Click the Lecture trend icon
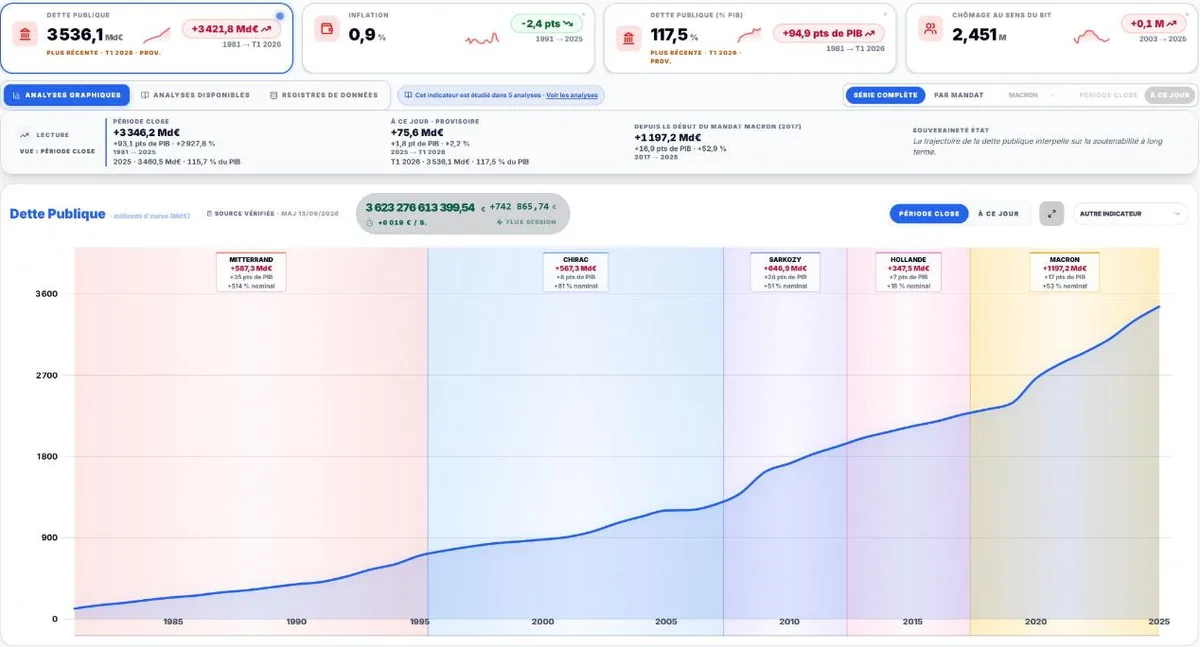 click(25, 134)
